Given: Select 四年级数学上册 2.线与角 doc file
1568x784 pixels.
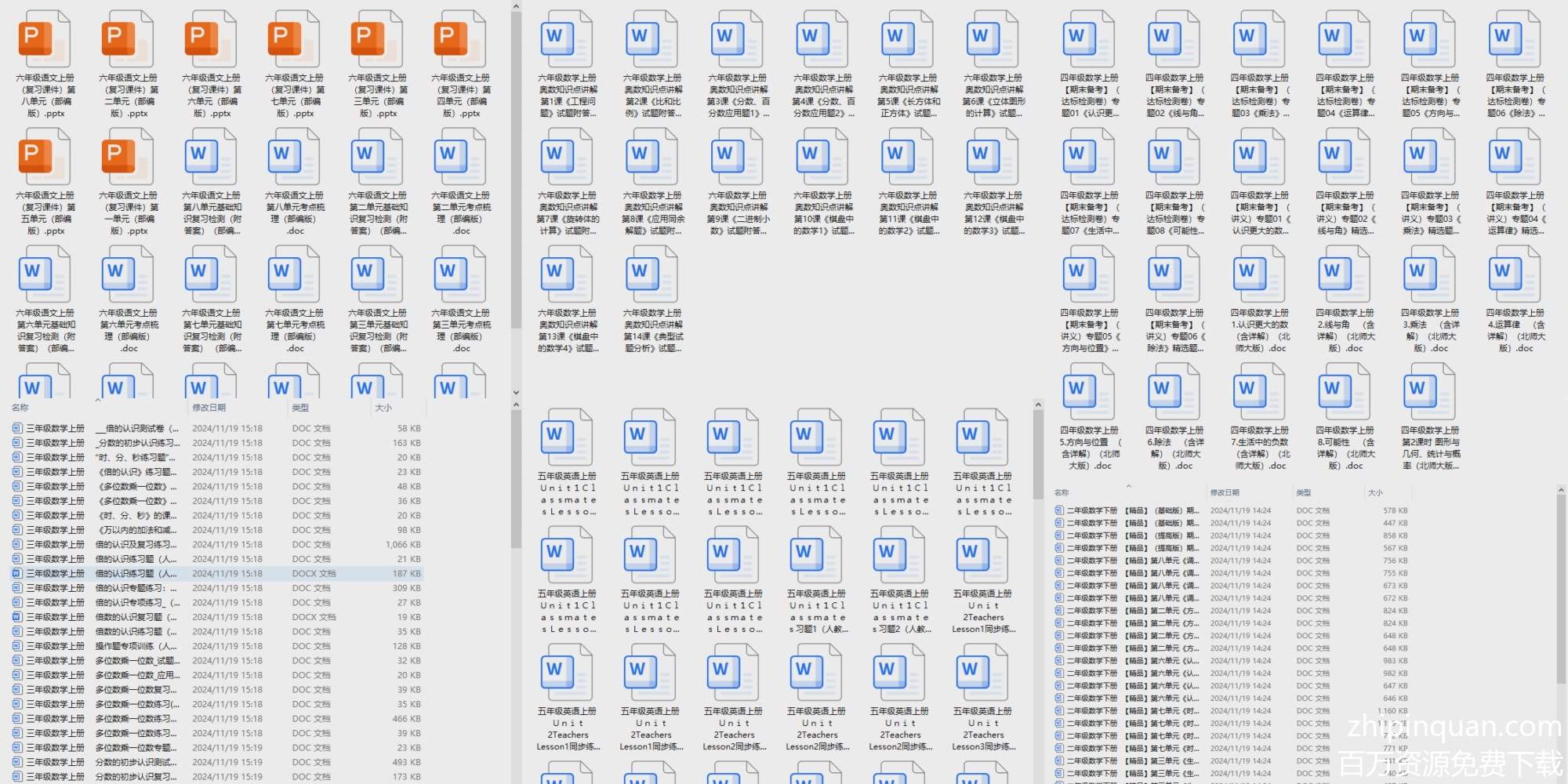Looking at the screenshot, I should 1345,299.
